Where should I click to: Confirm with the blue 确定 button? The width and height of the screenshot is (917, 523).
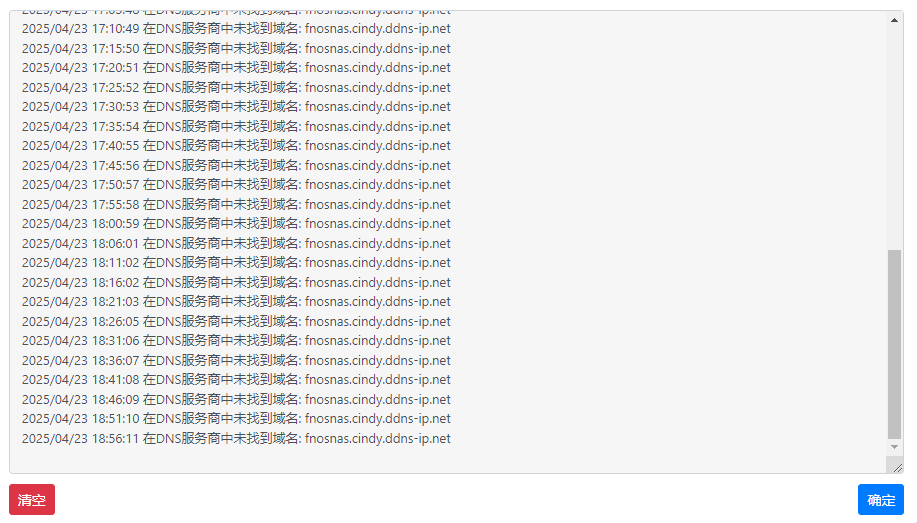(x=881, y=500)
